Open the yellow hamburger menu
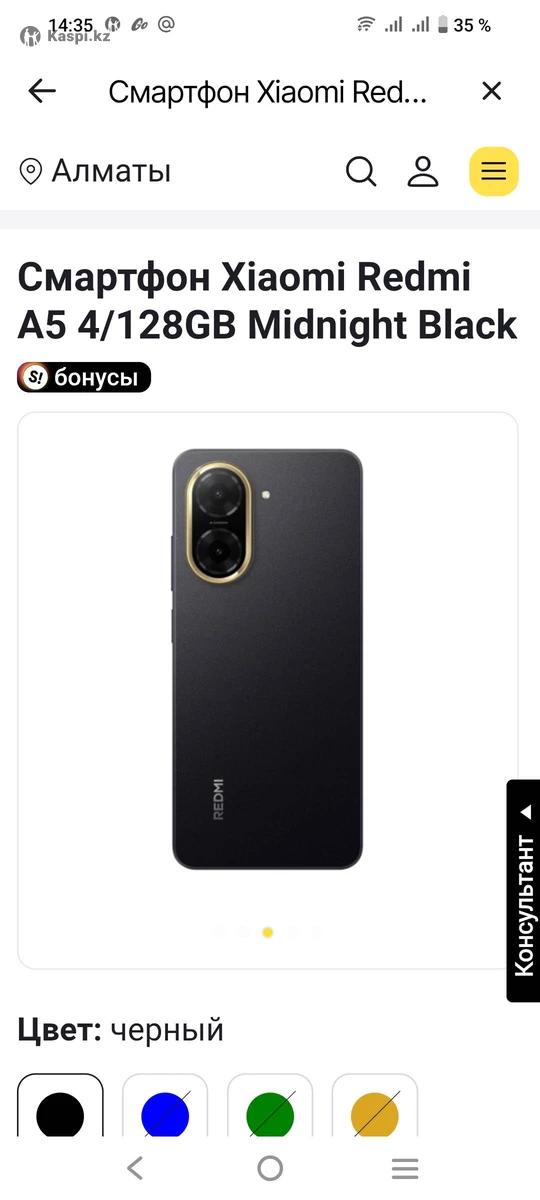 [x=494, y=171]
